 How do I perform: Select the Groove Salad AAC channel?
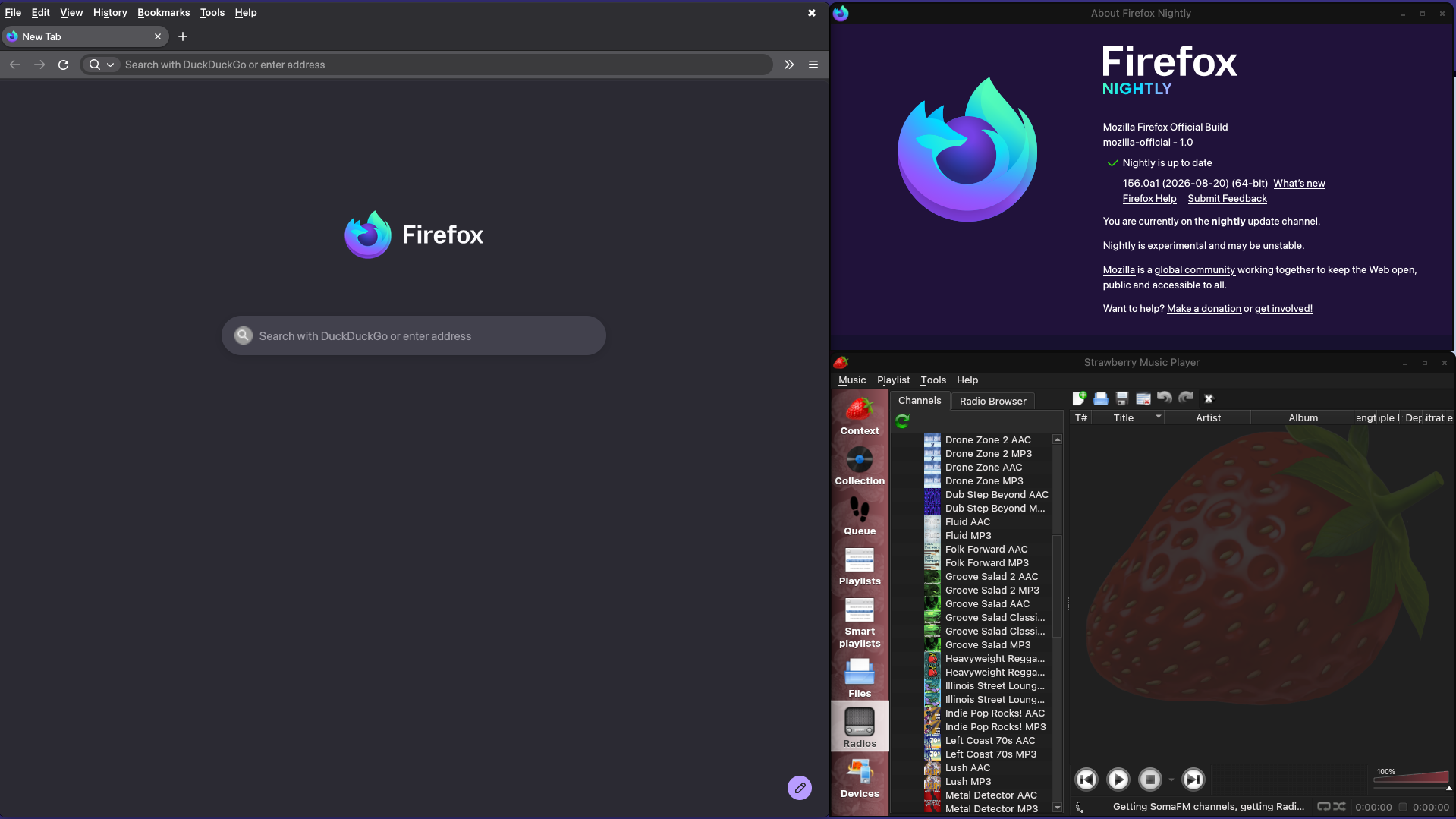[987, 603]
